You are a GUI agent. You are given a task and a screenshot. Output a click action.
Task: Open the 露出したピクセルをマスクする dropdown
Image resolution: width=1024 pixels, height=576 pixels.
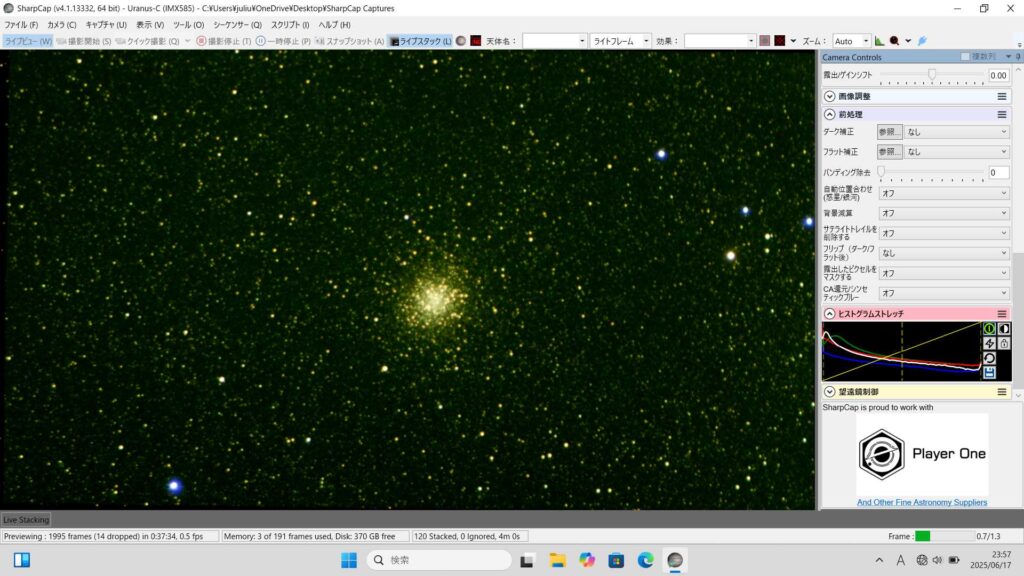(944, 273)
